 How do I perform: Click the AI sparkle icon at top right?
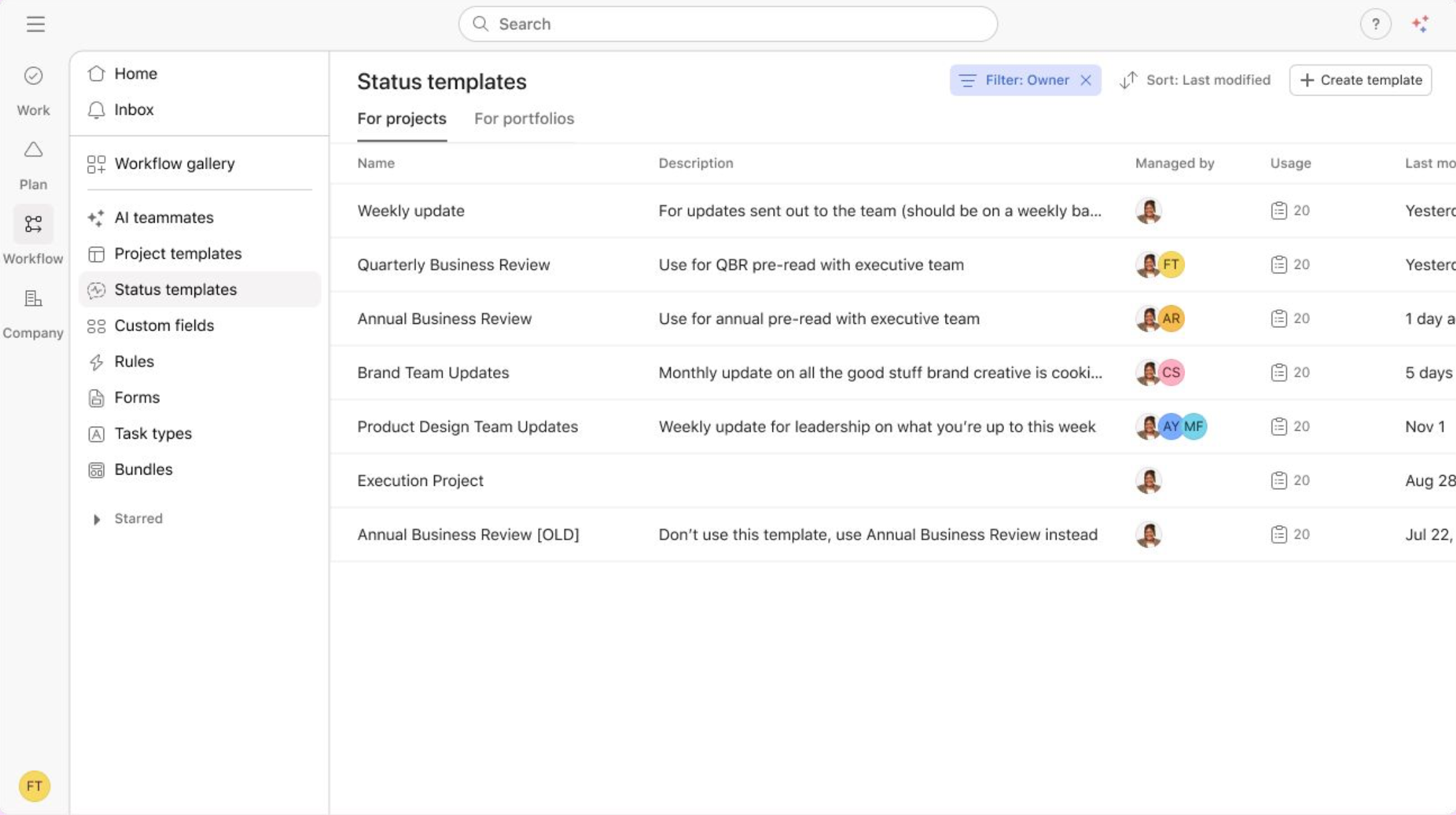pyautogui.click(x=1420, y=25)
